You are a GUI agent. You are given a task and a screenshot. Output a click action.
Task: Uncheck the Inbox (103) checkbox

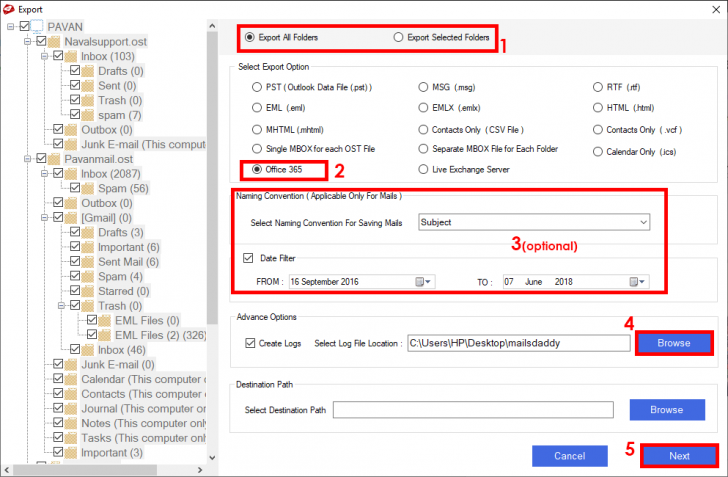pos(58,56)
